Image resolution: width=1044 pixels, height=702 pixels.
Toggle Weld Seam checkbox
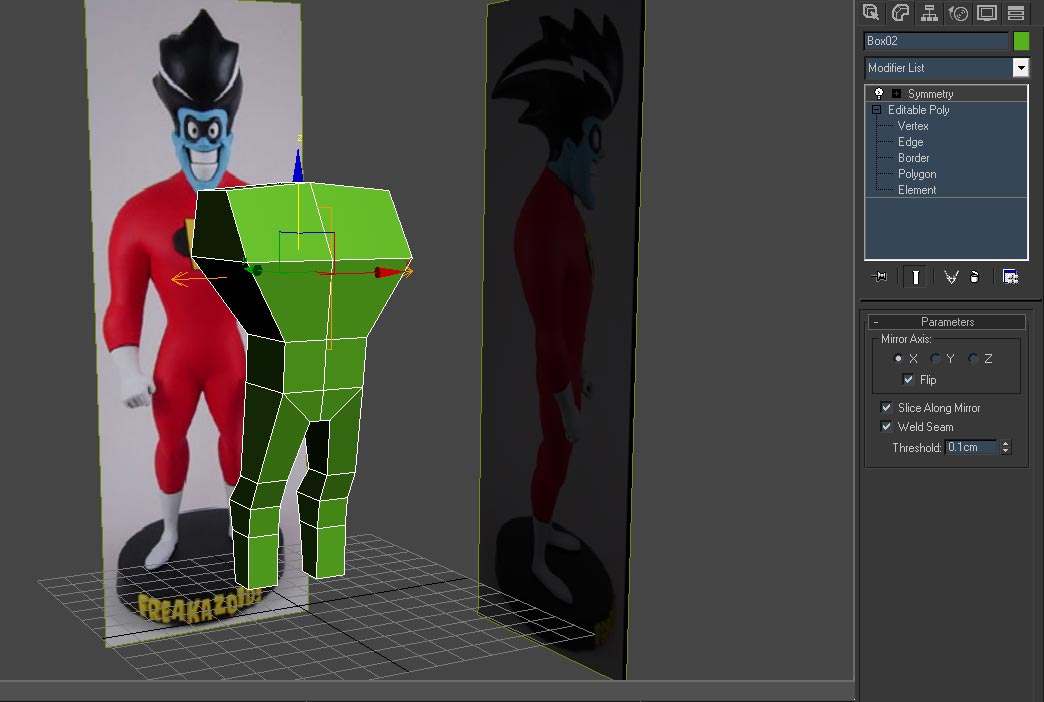pos(886,426)
